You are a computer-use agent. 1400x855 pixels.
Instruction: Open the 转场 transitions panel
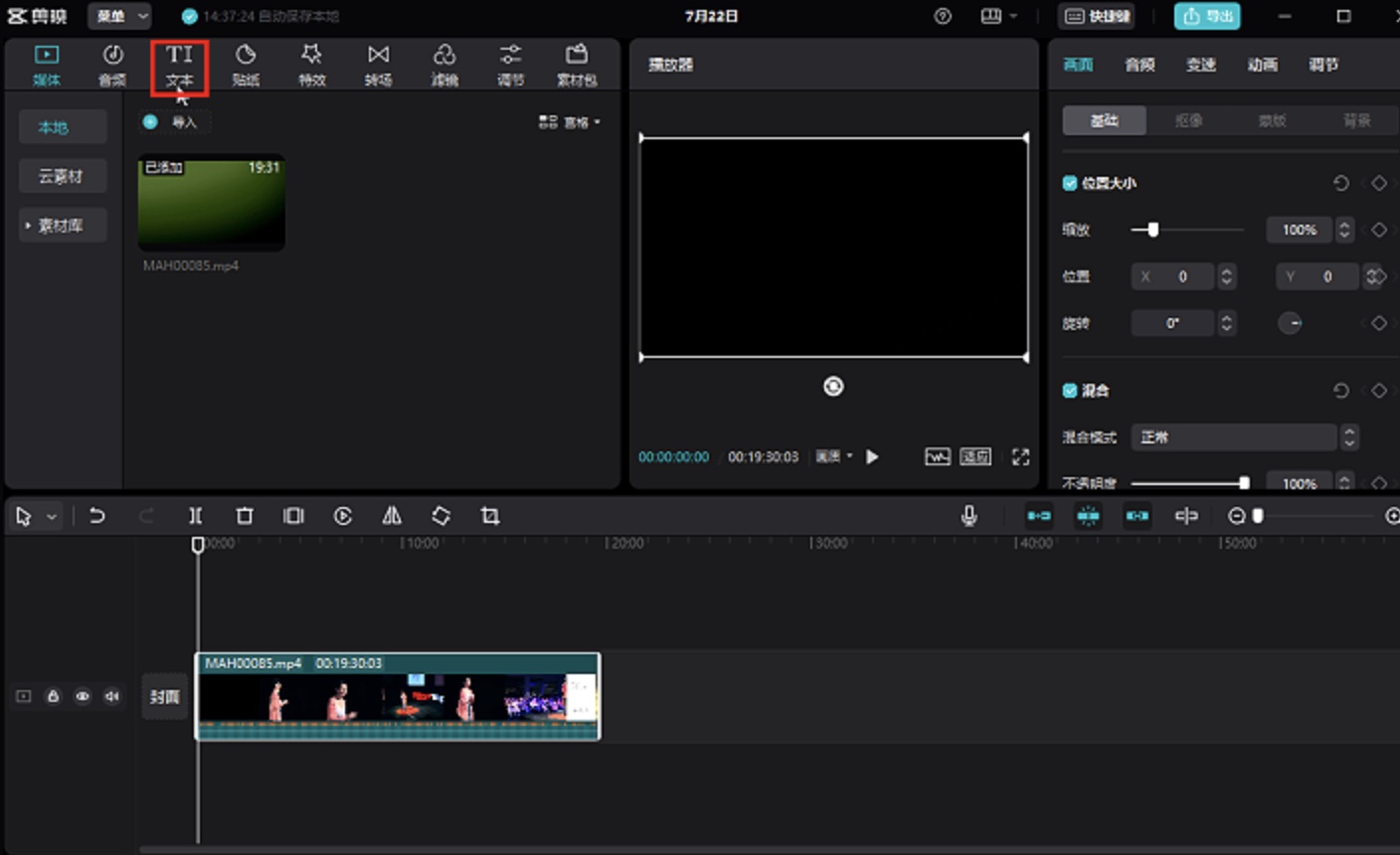[x=378, y=67]
